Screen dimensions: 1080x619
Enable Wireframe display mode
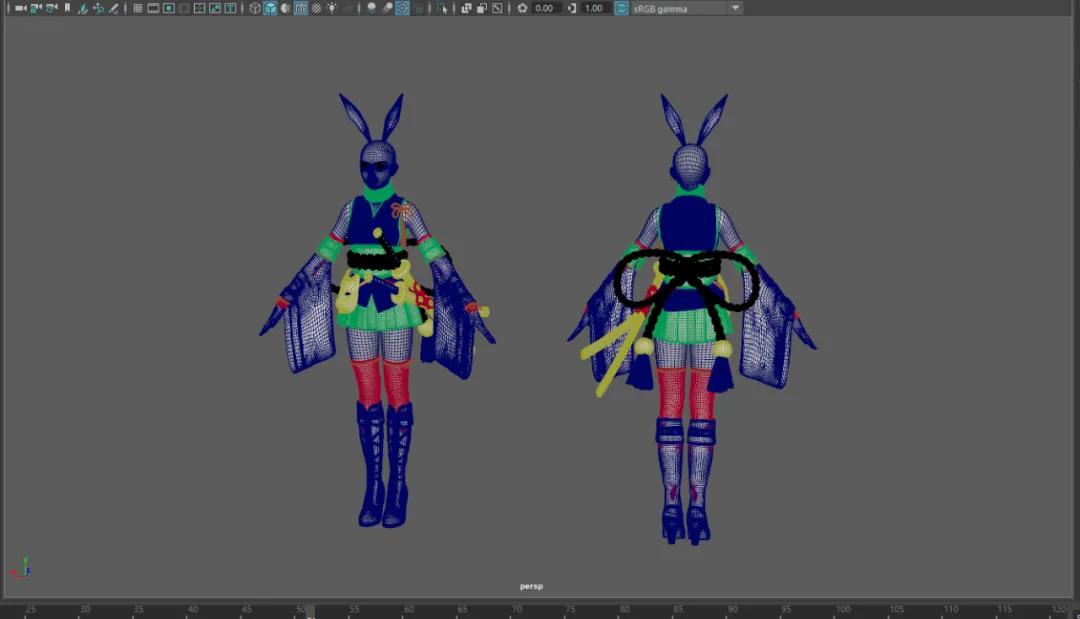coord(255,8)
